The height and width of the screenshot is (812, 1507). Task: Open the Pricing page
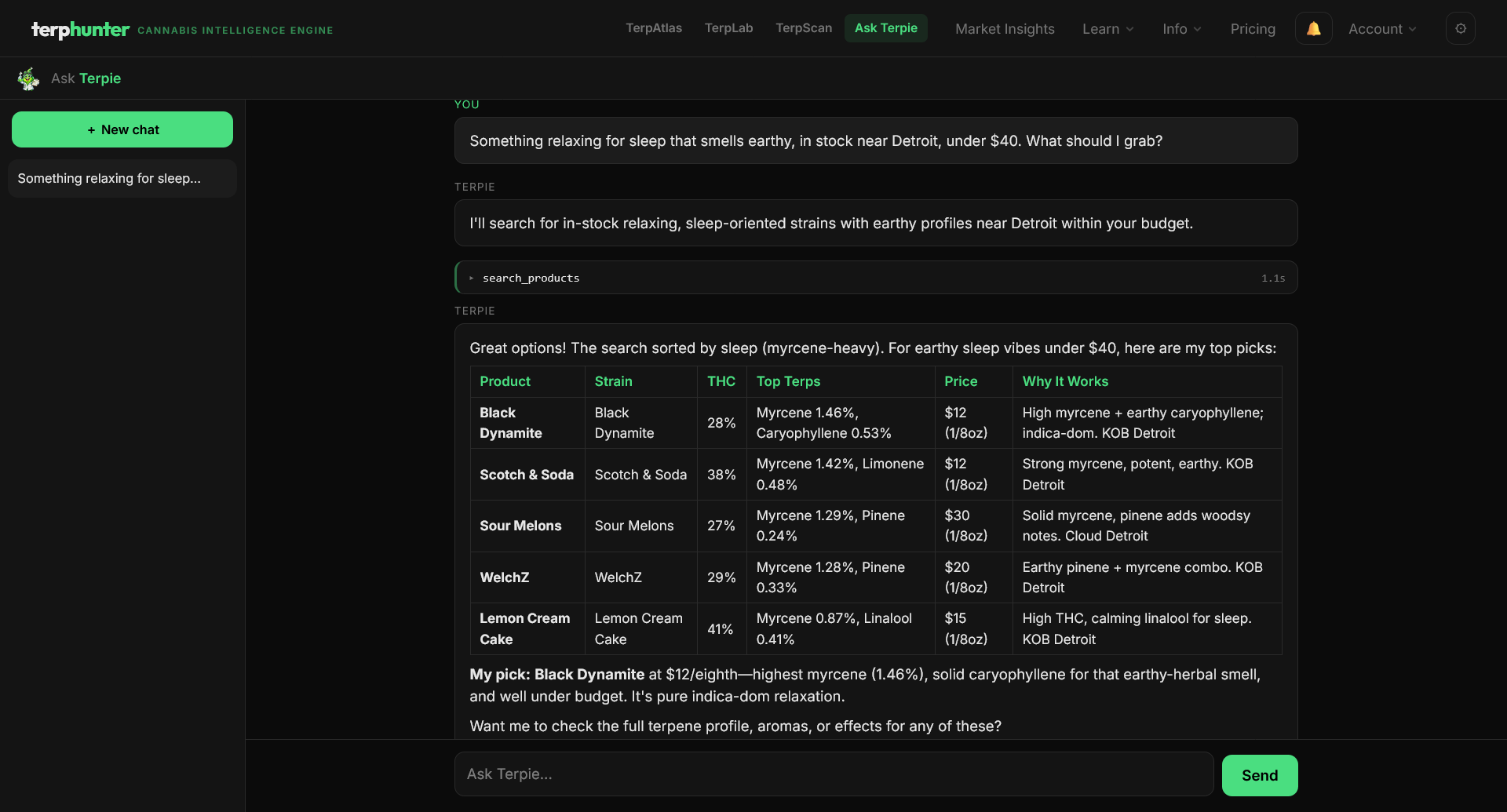click(x=1253, y=29)
